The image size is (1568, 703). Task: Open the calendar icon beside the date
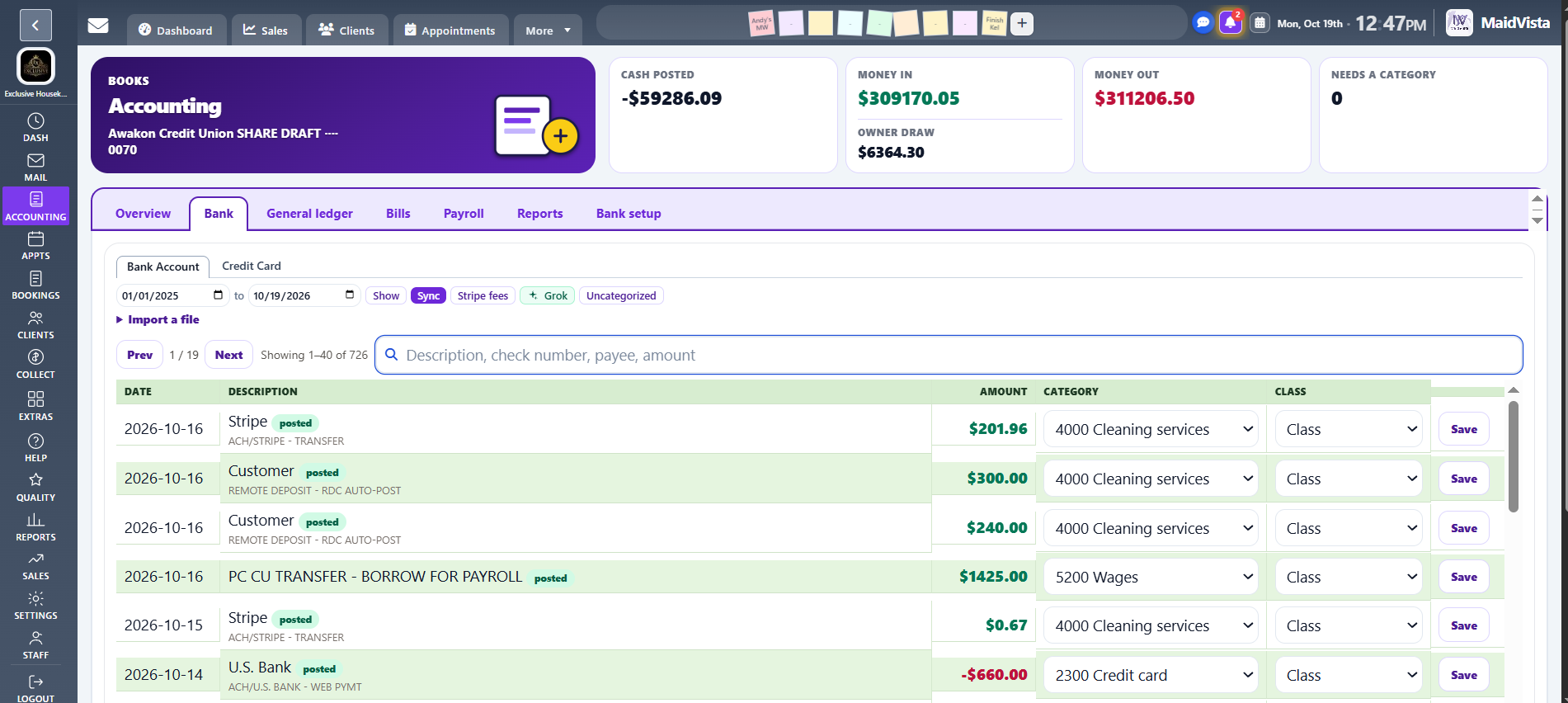click(x=1260, y=23)
